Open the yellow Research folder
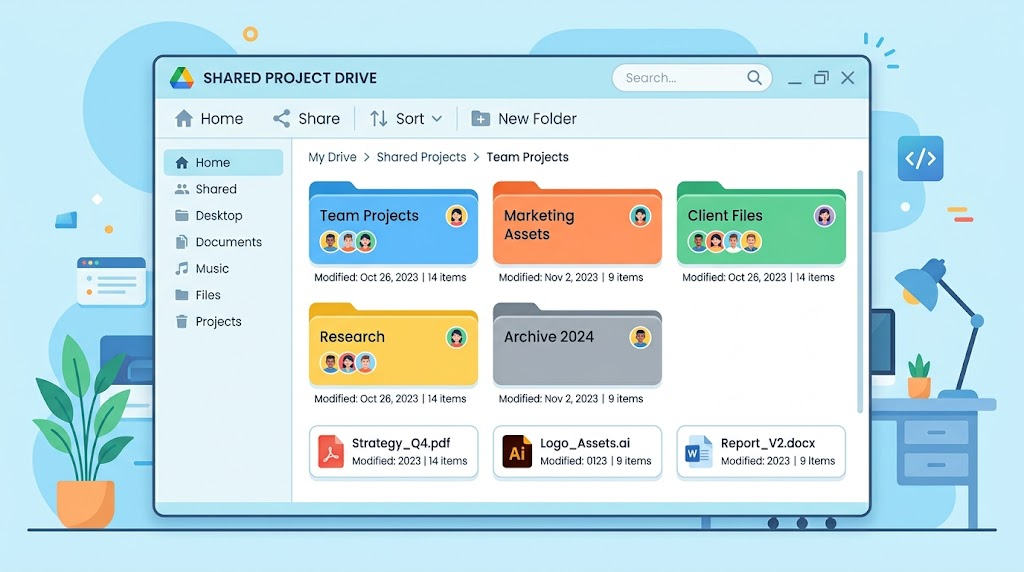The image size is (1024, 572). pos(393,345)
